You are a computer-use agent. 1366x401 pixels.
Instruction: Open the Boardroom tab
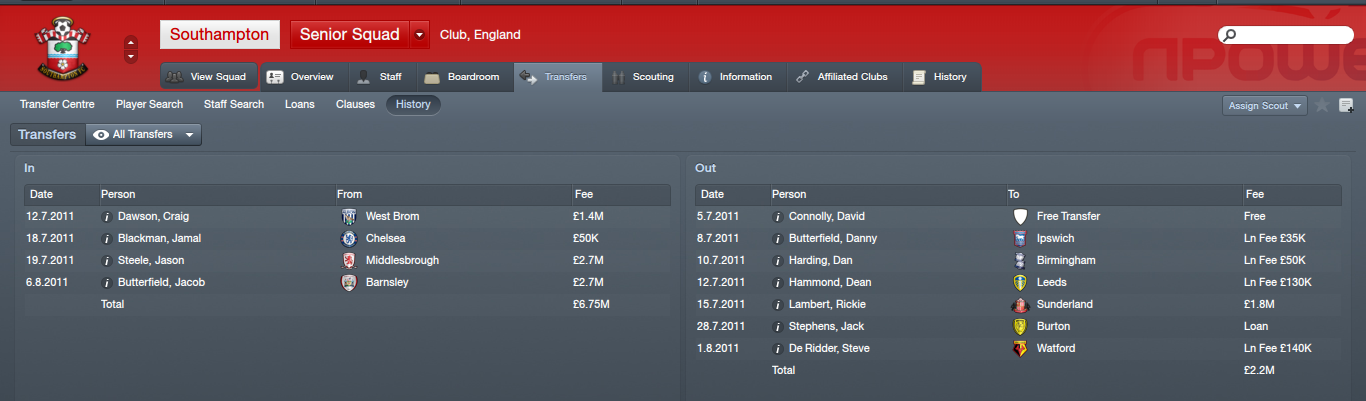tap(463, 77)
